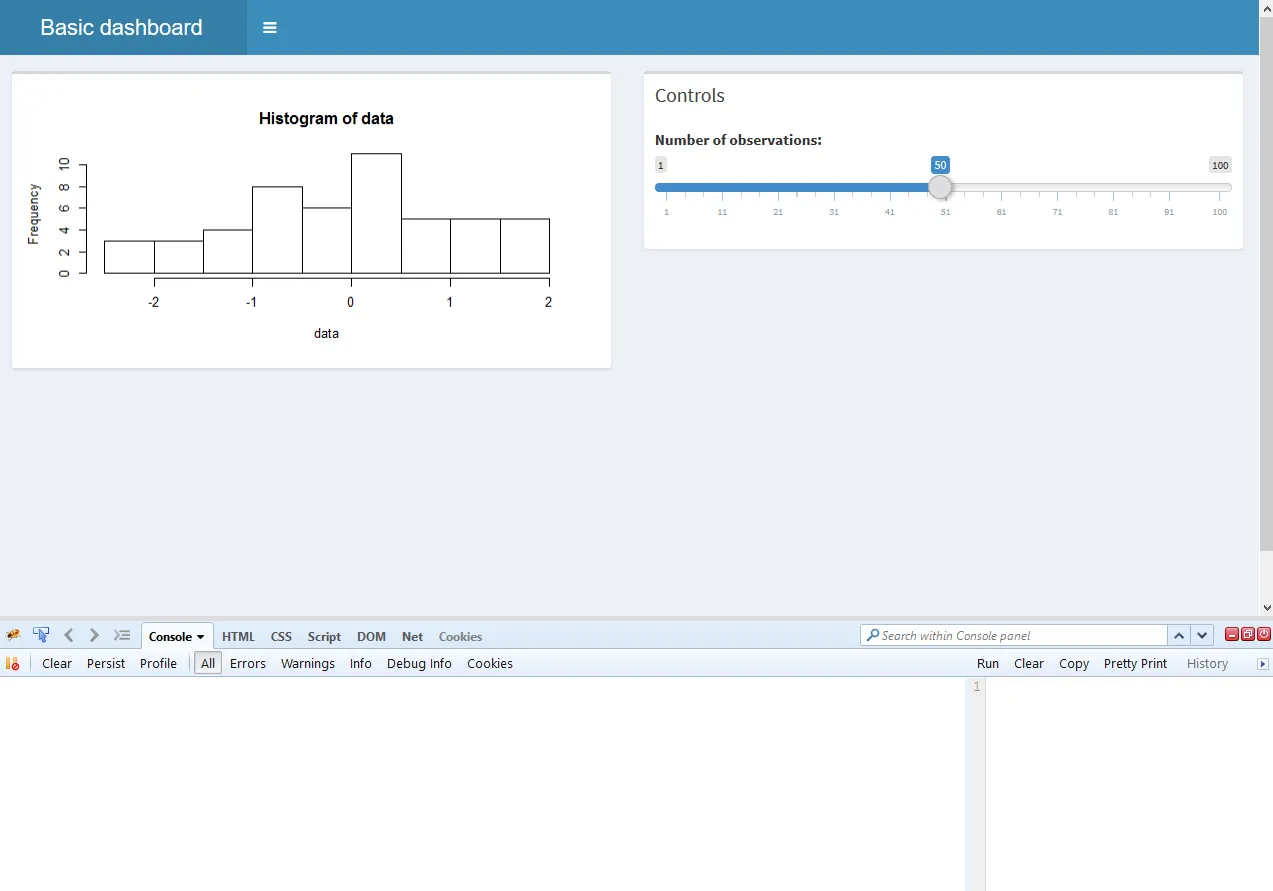
Task: Click the Controls box heading
Action: [690, 96]
